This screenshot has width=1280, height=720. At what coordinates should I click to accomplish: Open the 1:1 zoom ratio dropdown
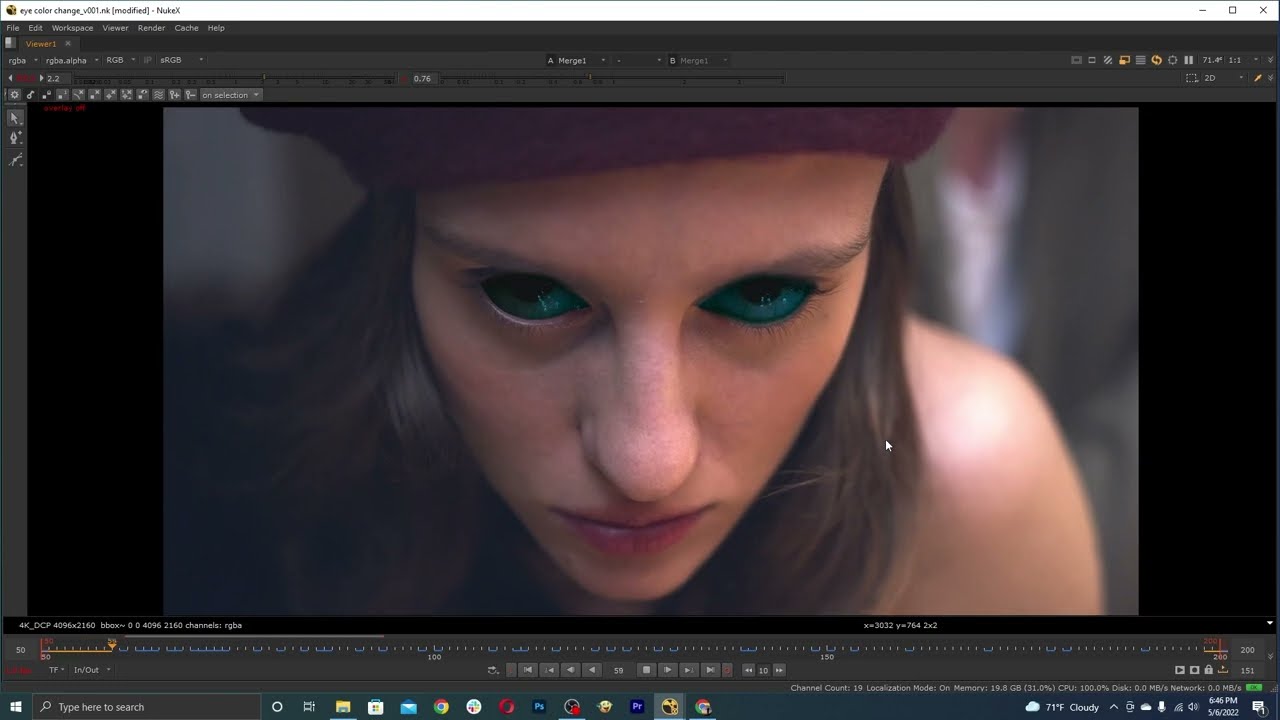pyautogui.click(x=1243, y=60)
